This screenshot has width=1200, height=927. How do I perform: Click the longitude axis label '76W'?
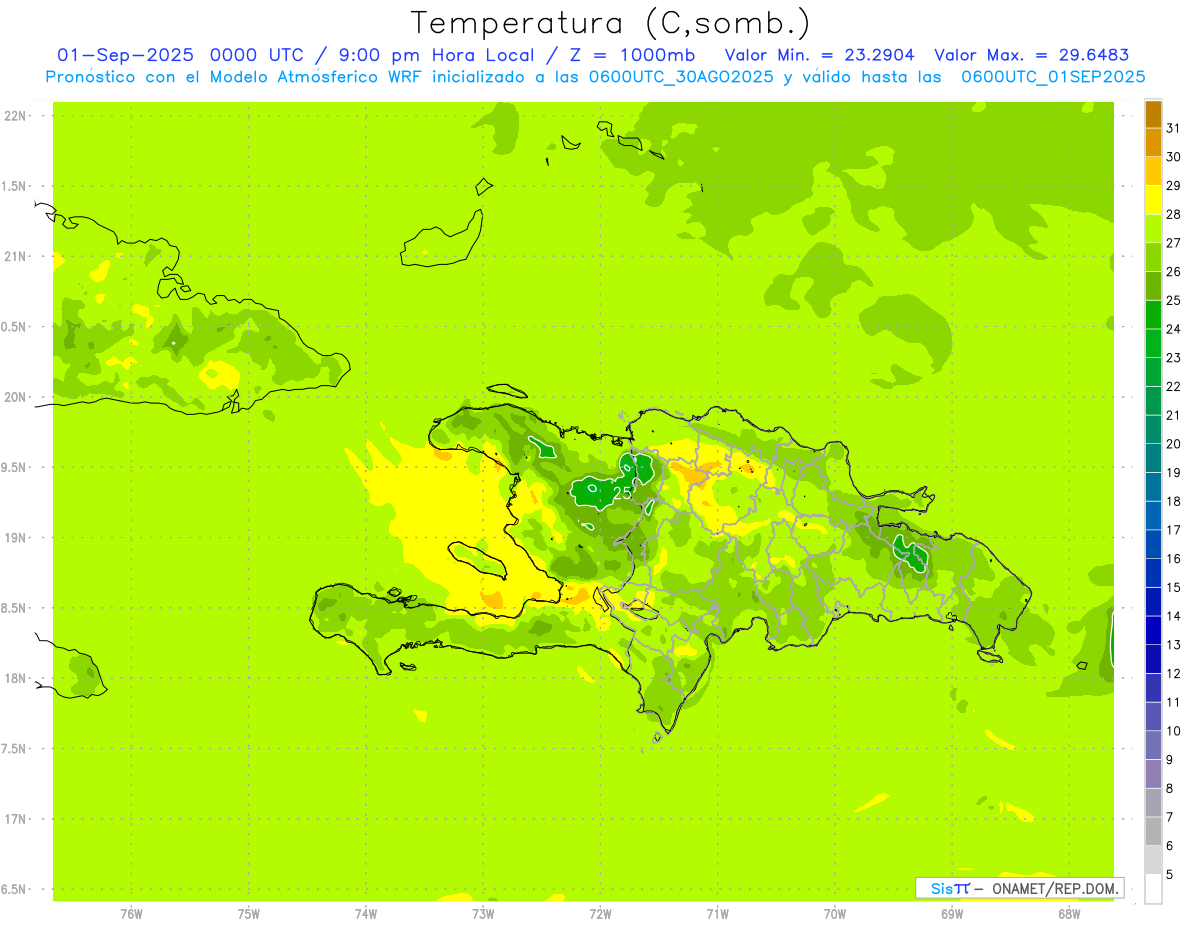[x=131, y=914]
